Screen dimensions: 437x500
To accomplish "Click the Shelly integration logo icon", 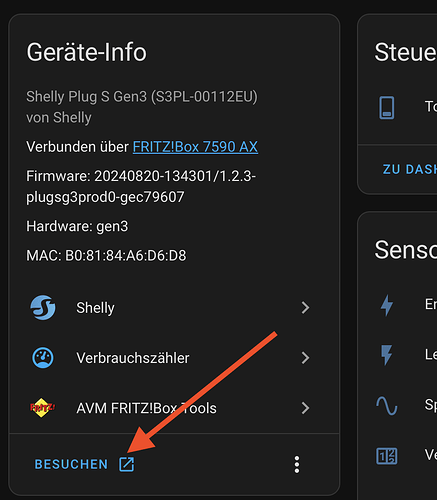I will tap(43, 307).
